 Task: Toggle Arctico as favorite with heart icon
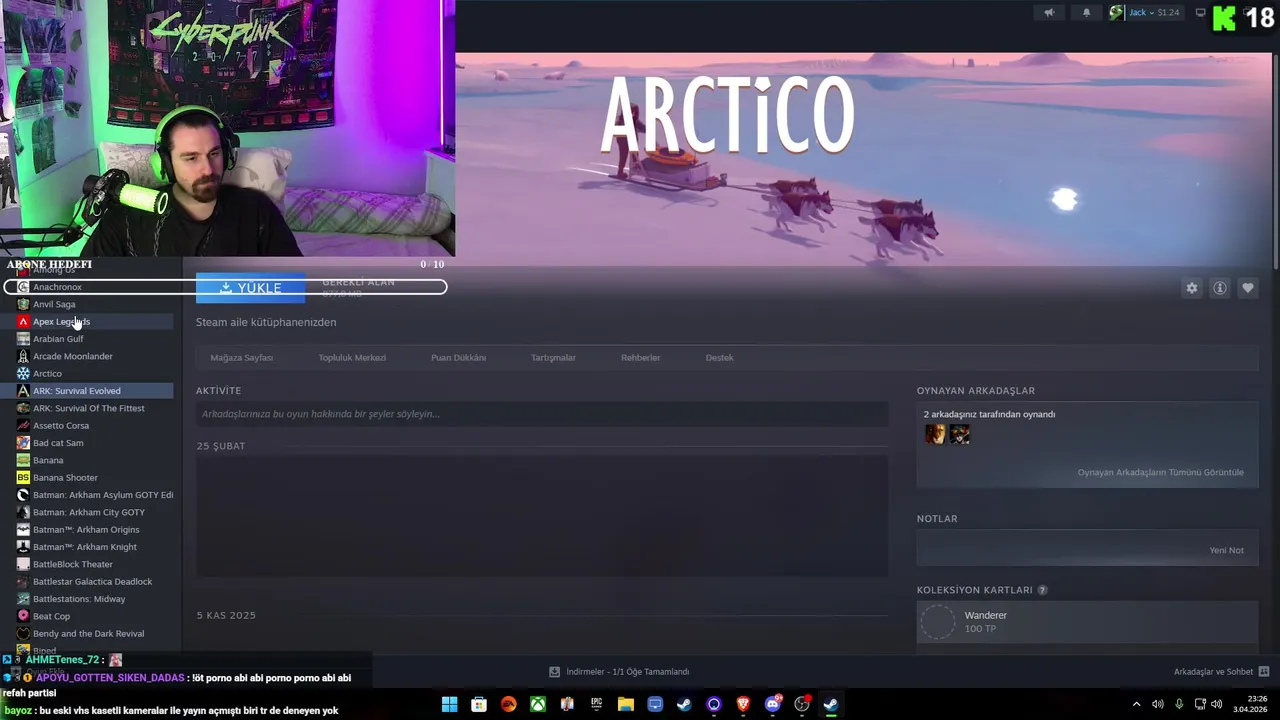(x=1248, y=288)
